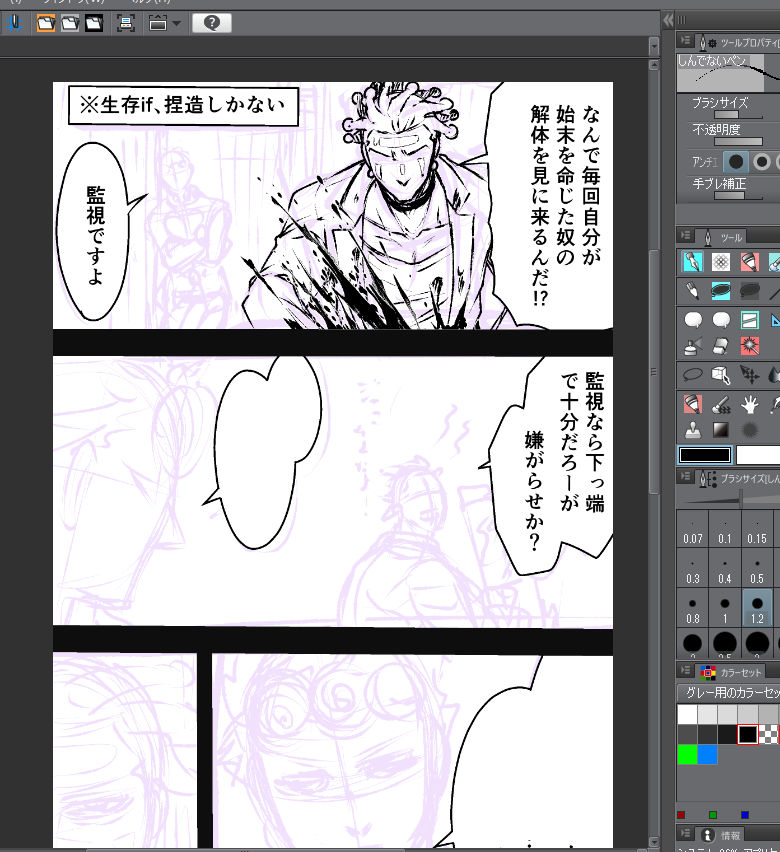Image resolution: width=780 pixels, height=852 pixels.
Task: Open the ブラシサイズ panel menu icon
Action: (685, 477)
